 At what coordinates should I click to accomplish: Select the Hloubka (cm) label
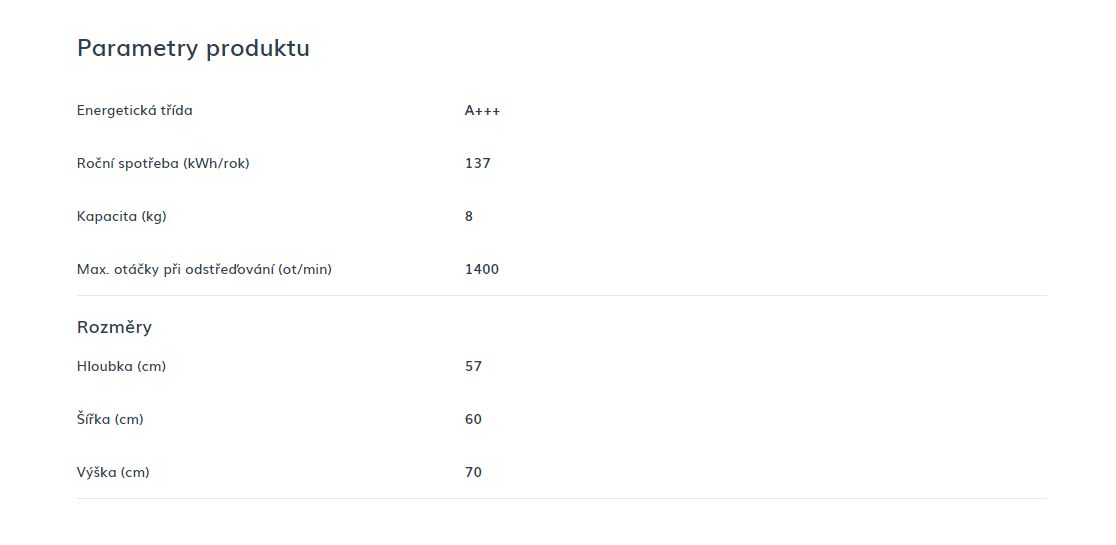(122, 366)
